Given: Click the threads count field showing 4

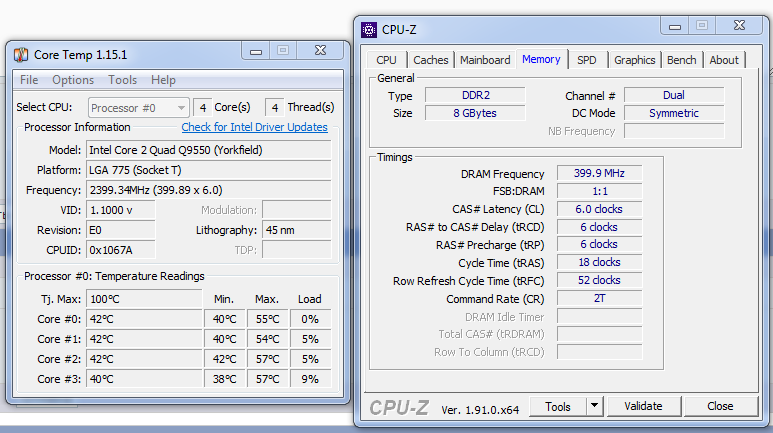Looking at the screenshot, I should [x=275, y=108].
